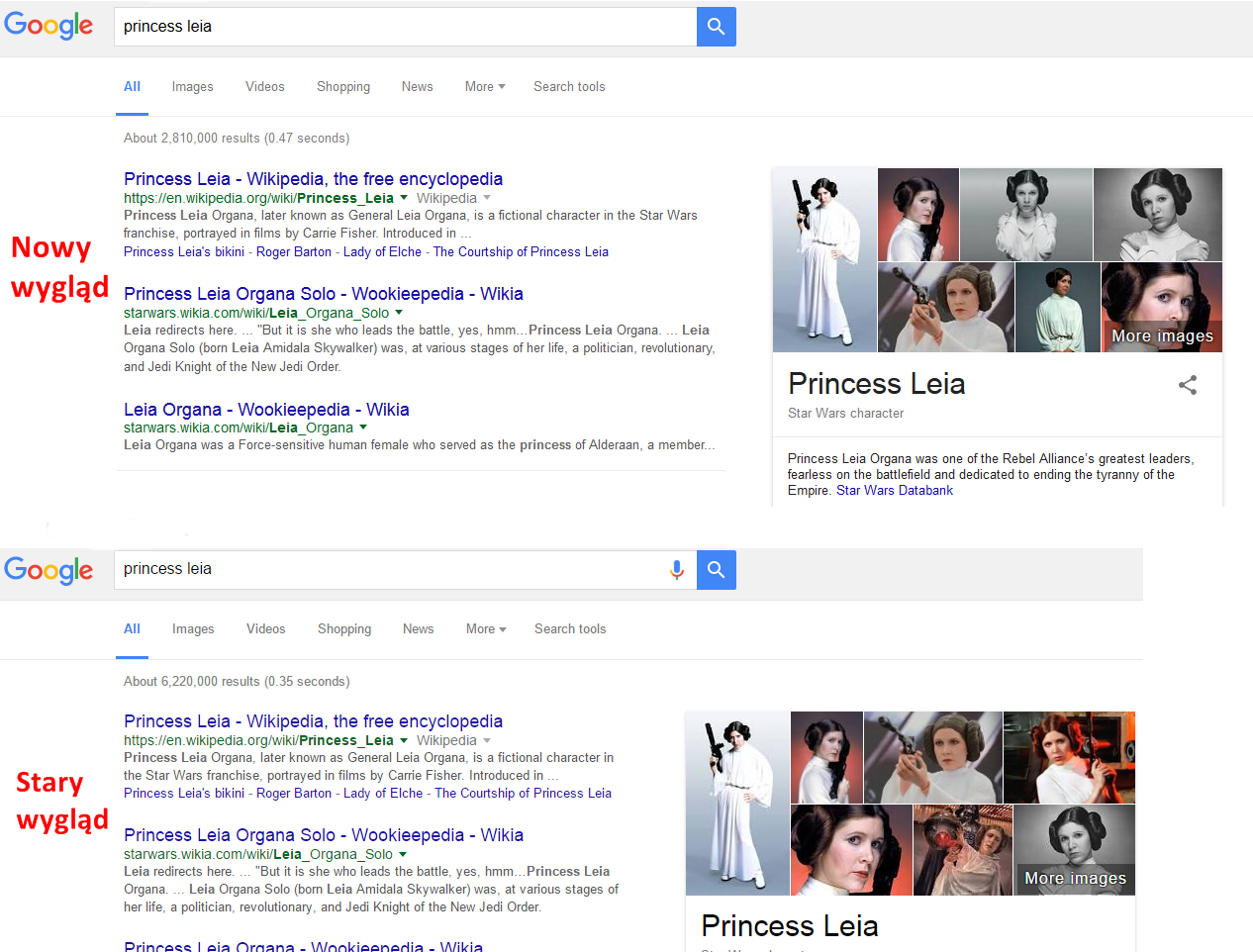This screenshot has height=952, width=1253.
Task: Open The Courtship of Princess Leia, new layout
Action: coord(521,252)
